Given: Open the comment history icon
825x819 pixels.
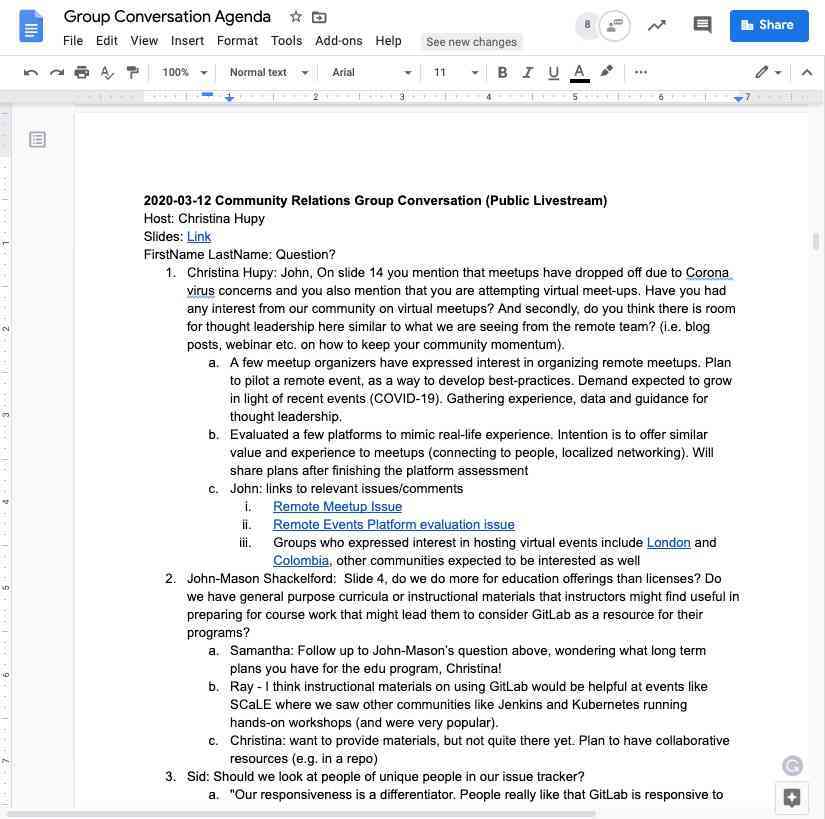Looking at the screenshot, I should 702,24.
